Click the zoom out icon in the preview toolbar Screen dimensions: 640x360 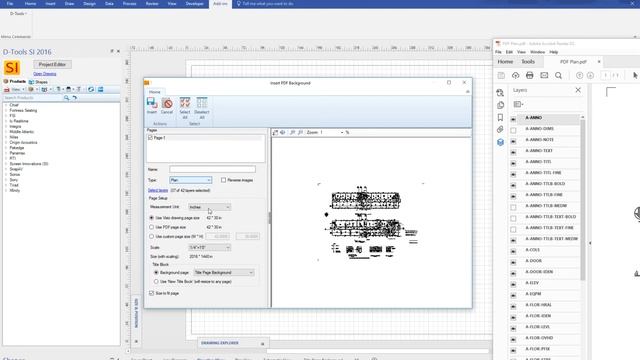click(300, 132)
